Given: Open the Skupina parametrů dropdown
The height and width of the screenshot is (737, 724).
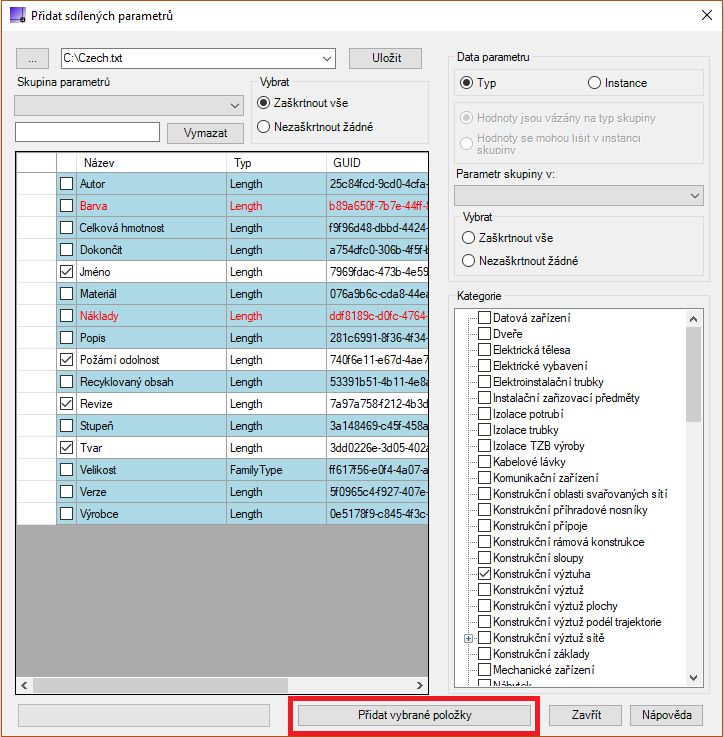Looking at the screenshot, I should 129,106.
